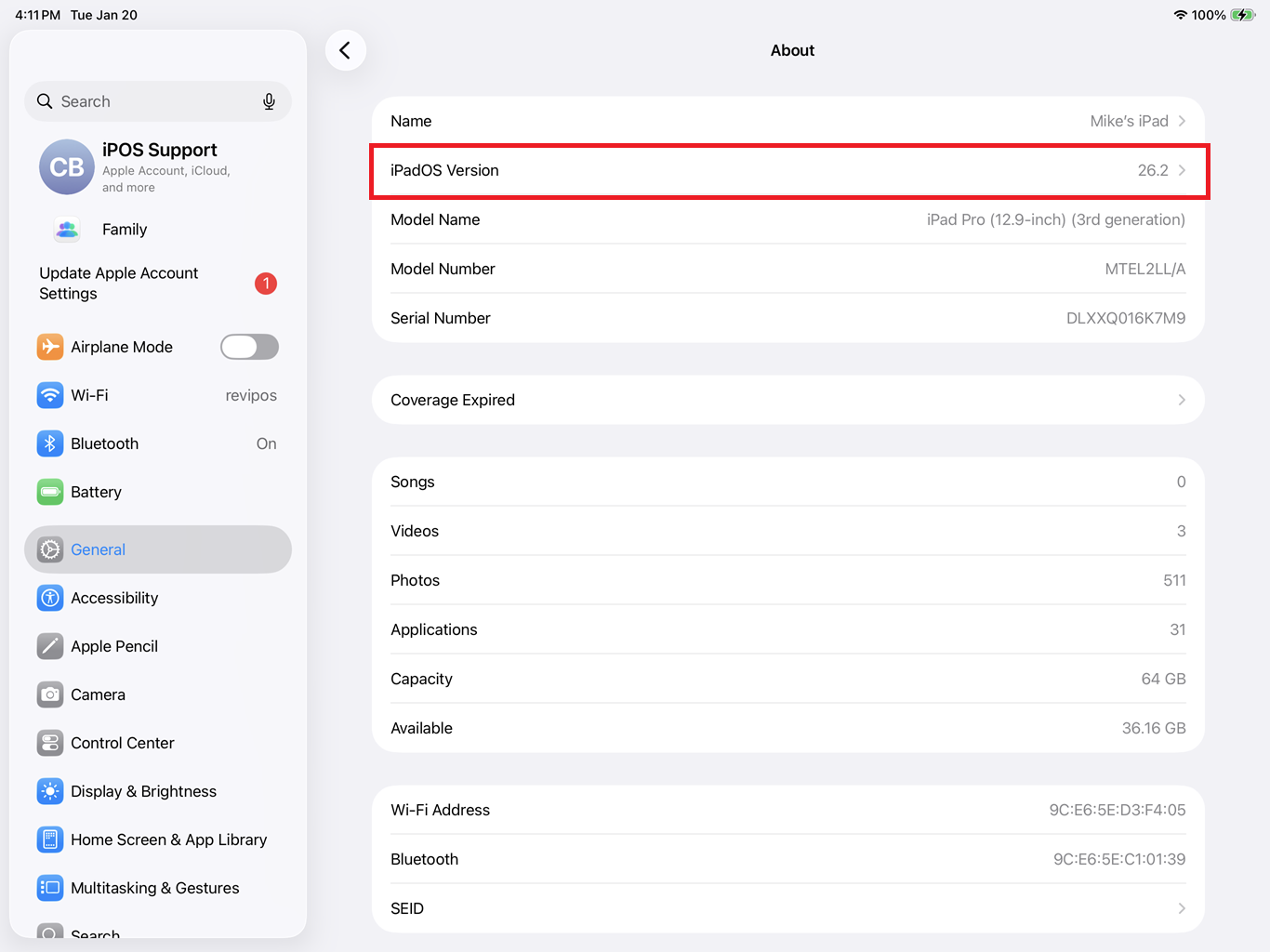
Task: Tap the Family sharing icon
Action: pyautogui.click(x=67, y=230)
